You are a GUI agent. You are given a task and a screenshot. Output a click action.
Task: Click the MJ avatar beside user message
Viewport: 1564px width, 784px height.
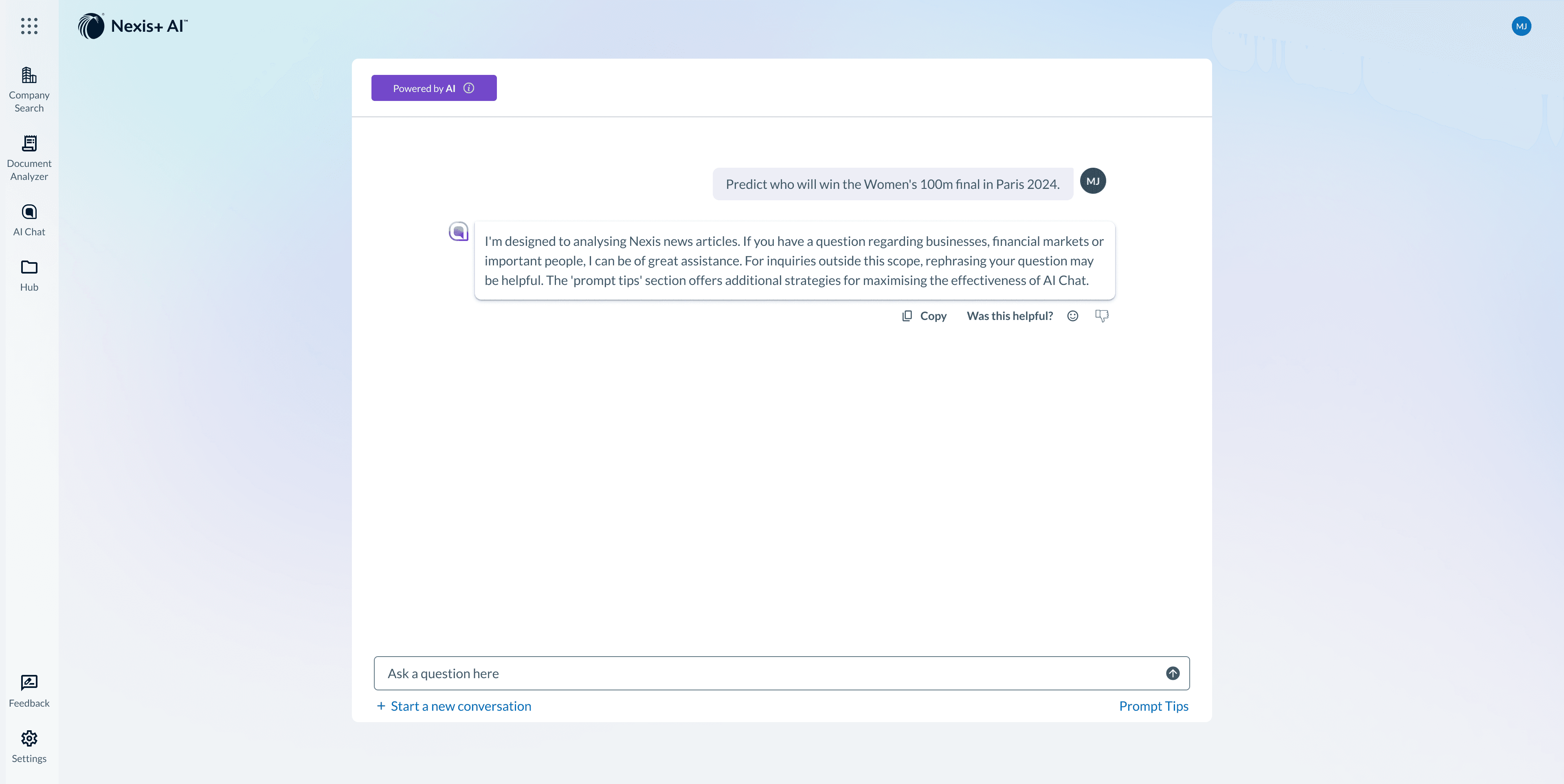pyautogui.click(x=1093, y=181)
